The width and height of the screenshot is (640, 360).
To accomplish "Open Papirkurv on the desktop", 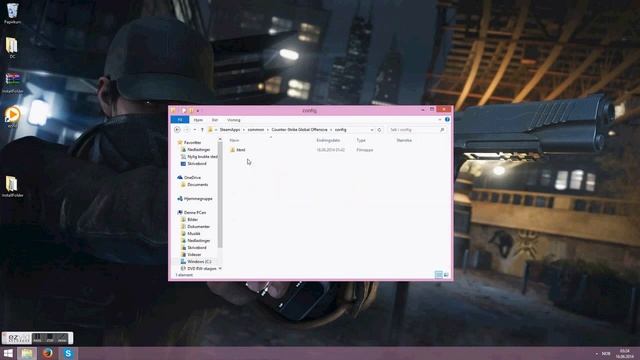I will (12, 13).
